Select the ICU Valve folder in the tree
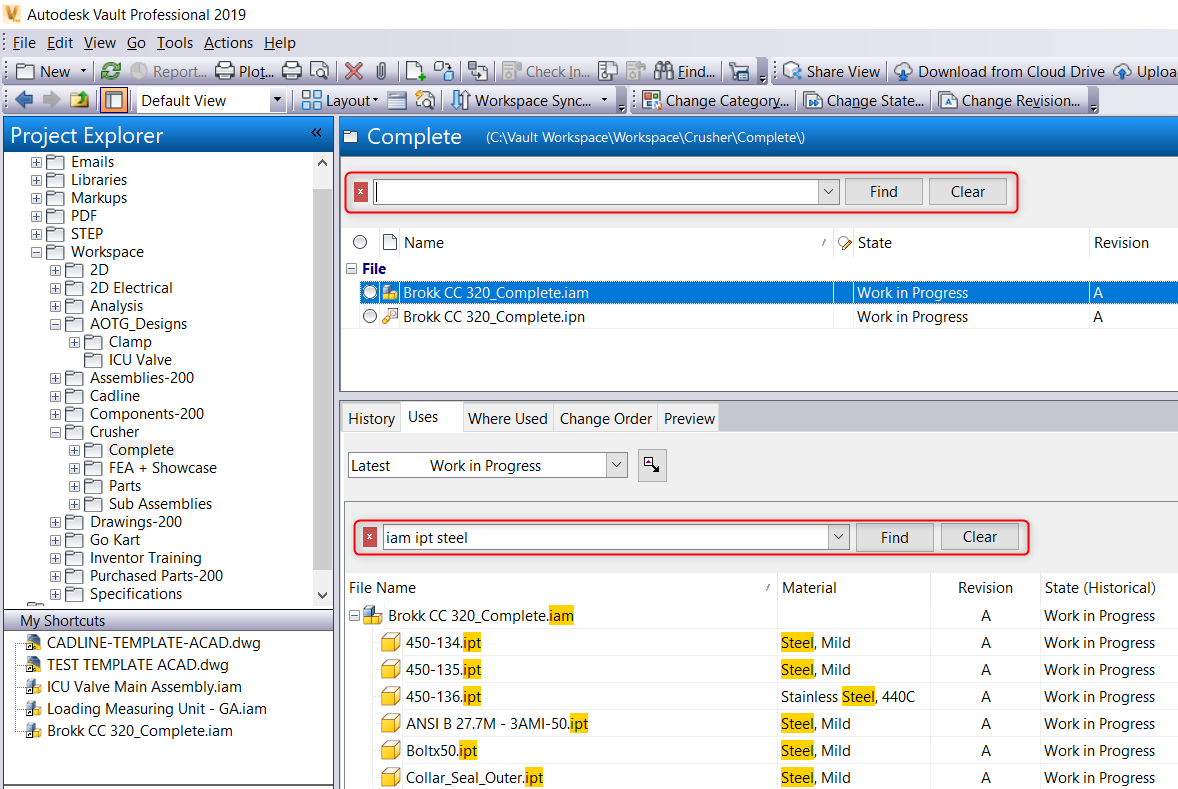Screen dimensions: 1178x789 [x=140, y=360]
